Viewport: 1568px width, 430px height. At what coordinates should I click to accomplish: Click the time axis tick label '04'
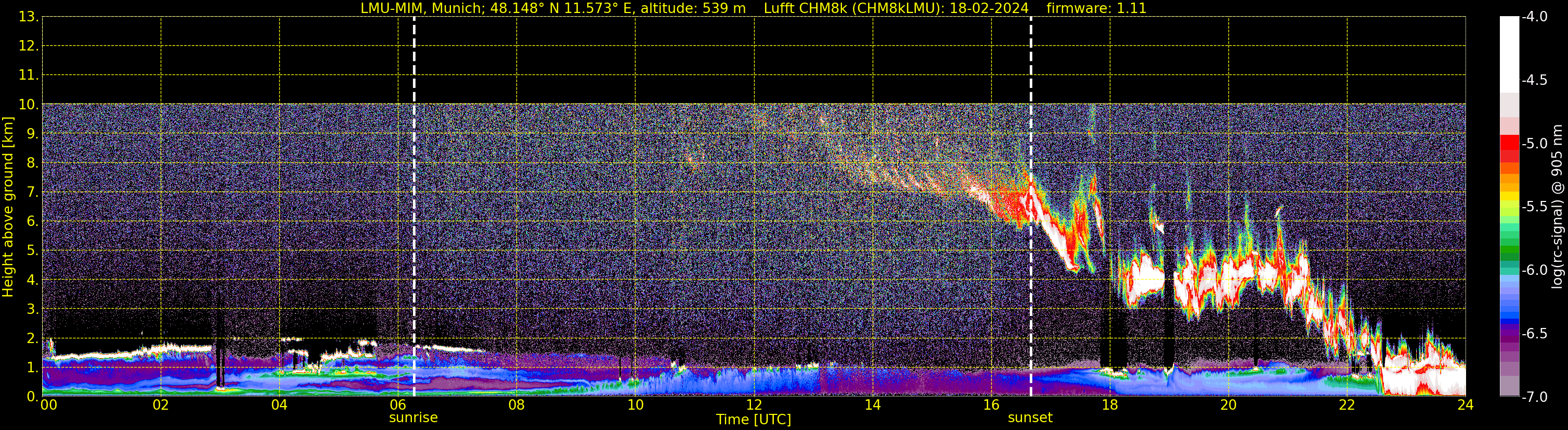pos(279,406)
